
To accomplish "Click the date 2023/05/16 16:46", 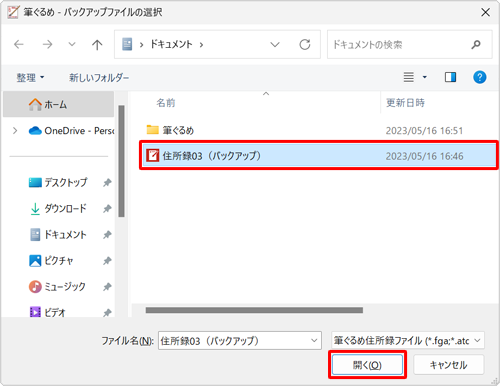I will tap(424, 156).
